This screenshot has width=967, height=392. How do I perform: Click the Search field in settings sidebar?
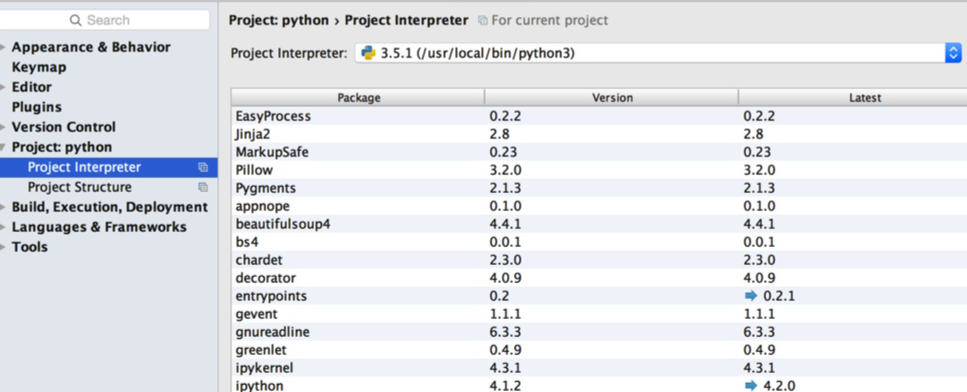(104, 20)
